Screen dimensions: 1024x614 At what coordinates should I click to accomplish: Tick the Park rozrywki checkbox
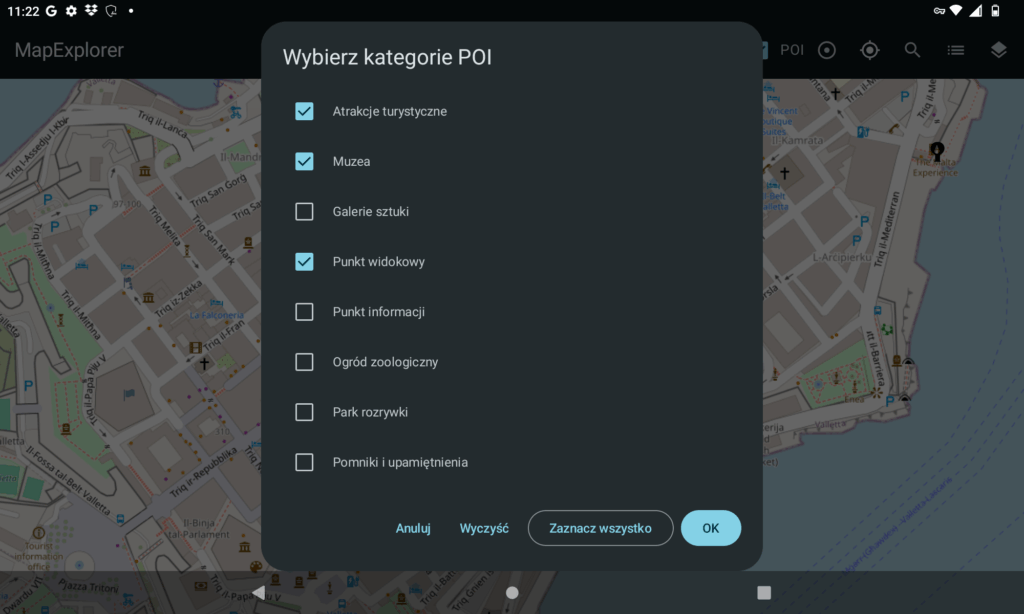tap(305, 412)
